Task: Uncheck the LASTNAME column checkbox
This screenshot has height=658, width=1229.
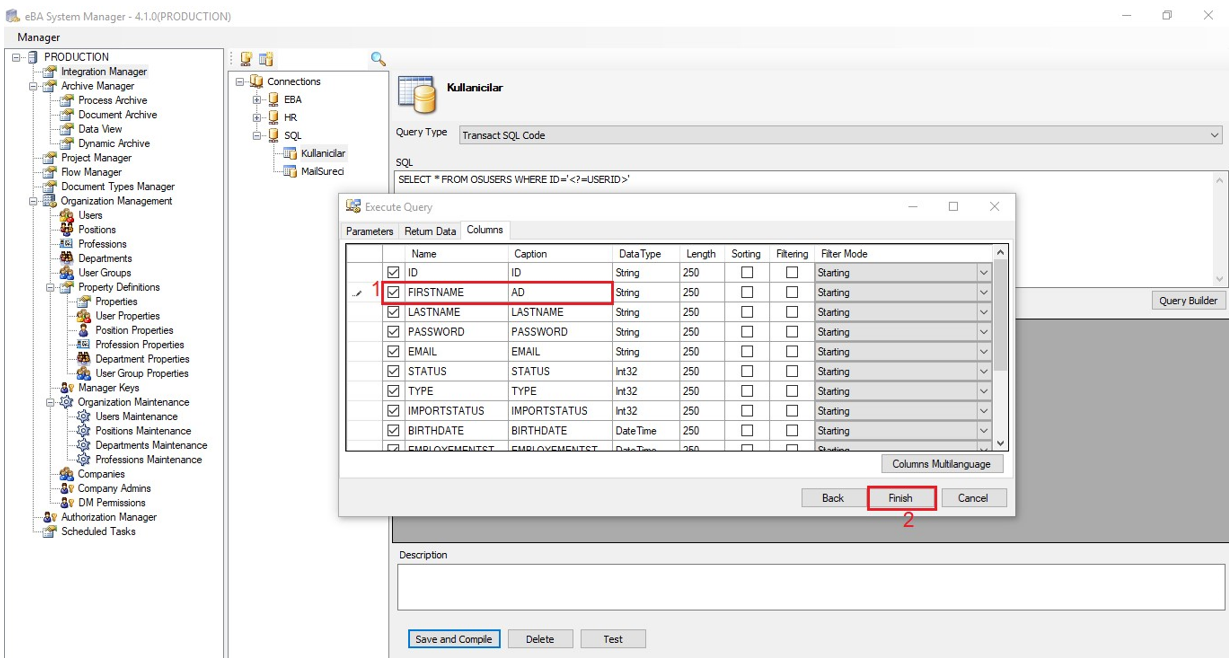Action: [393, 312]
